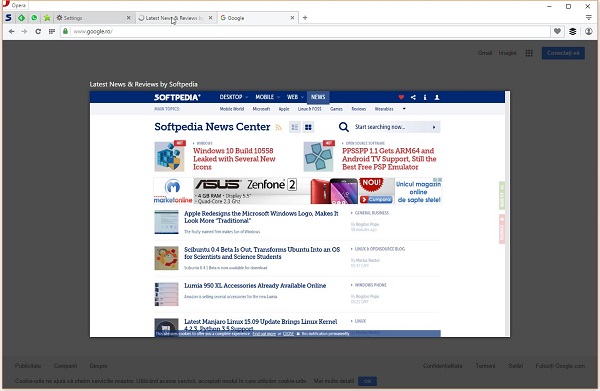This screenshot has width=600, height=391.
Task: Open the Imagini link on Google
Action: (x=507, y=53)
